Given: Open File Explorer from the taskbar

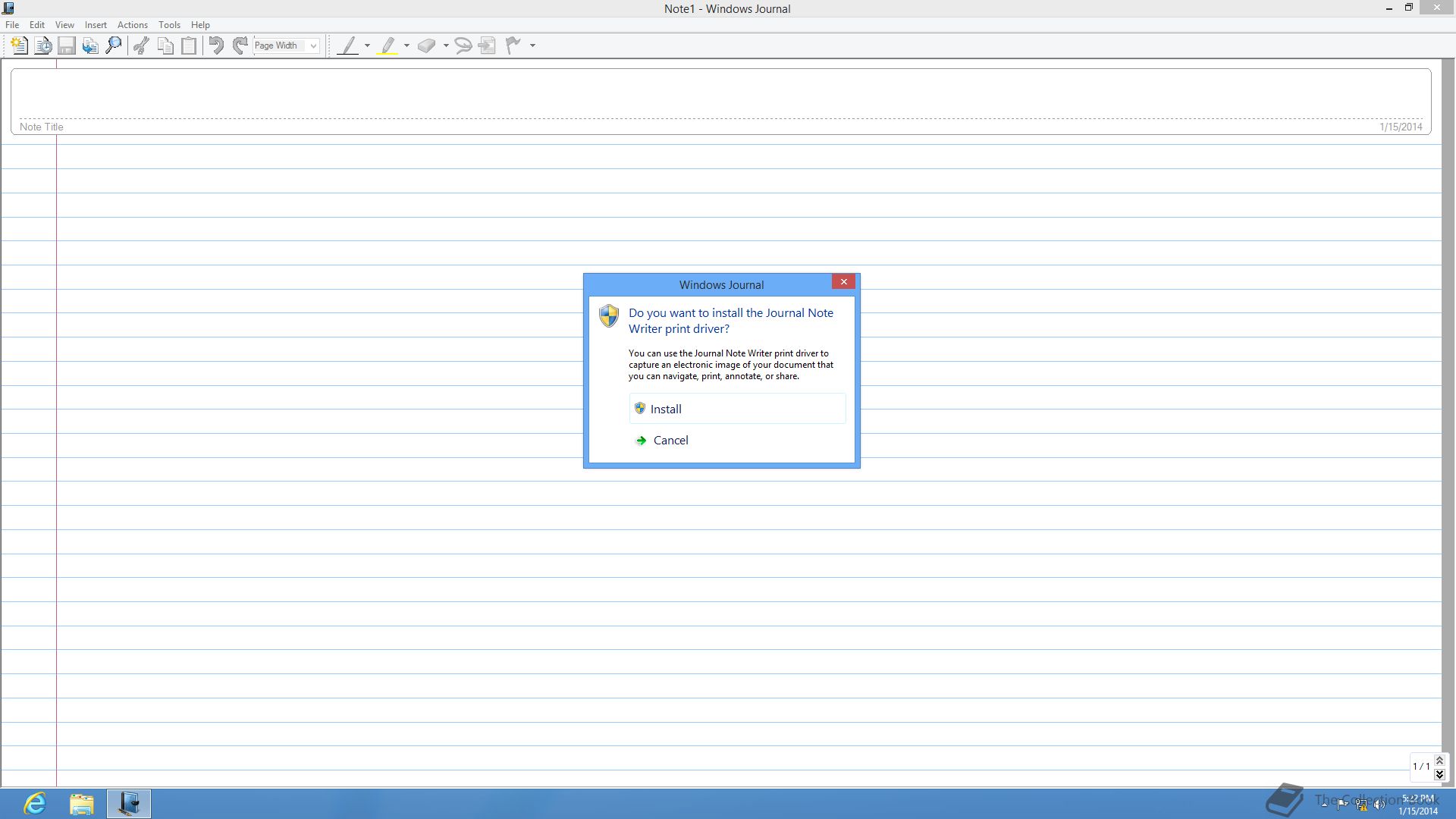Looking at the screenshot, I should pyautogui.click(x=82, y=804).
